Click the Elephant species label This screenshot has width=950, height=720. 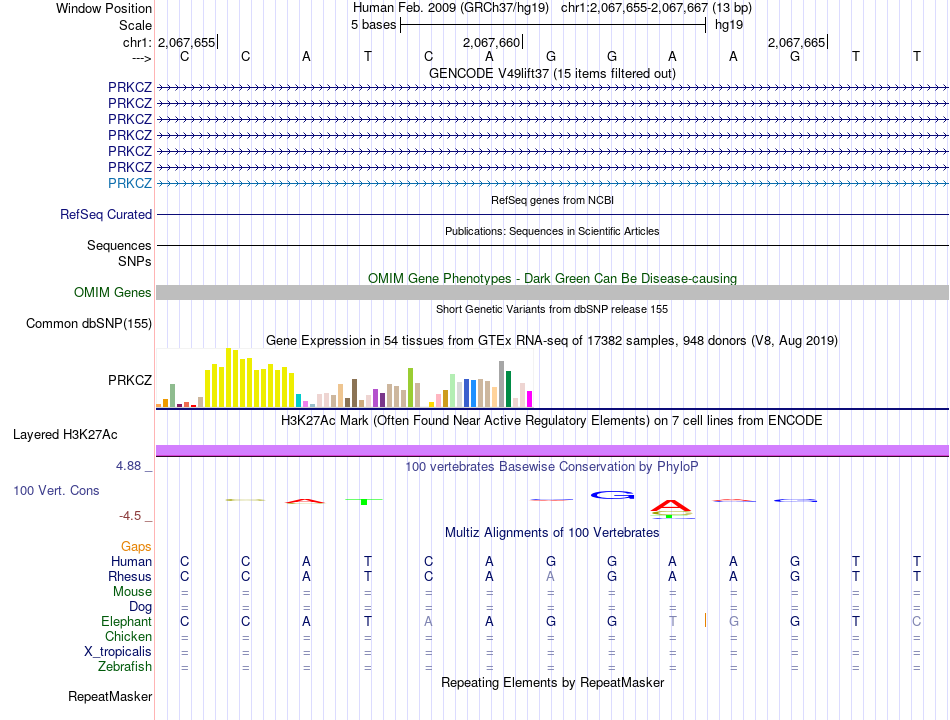[x=126, y=622]
